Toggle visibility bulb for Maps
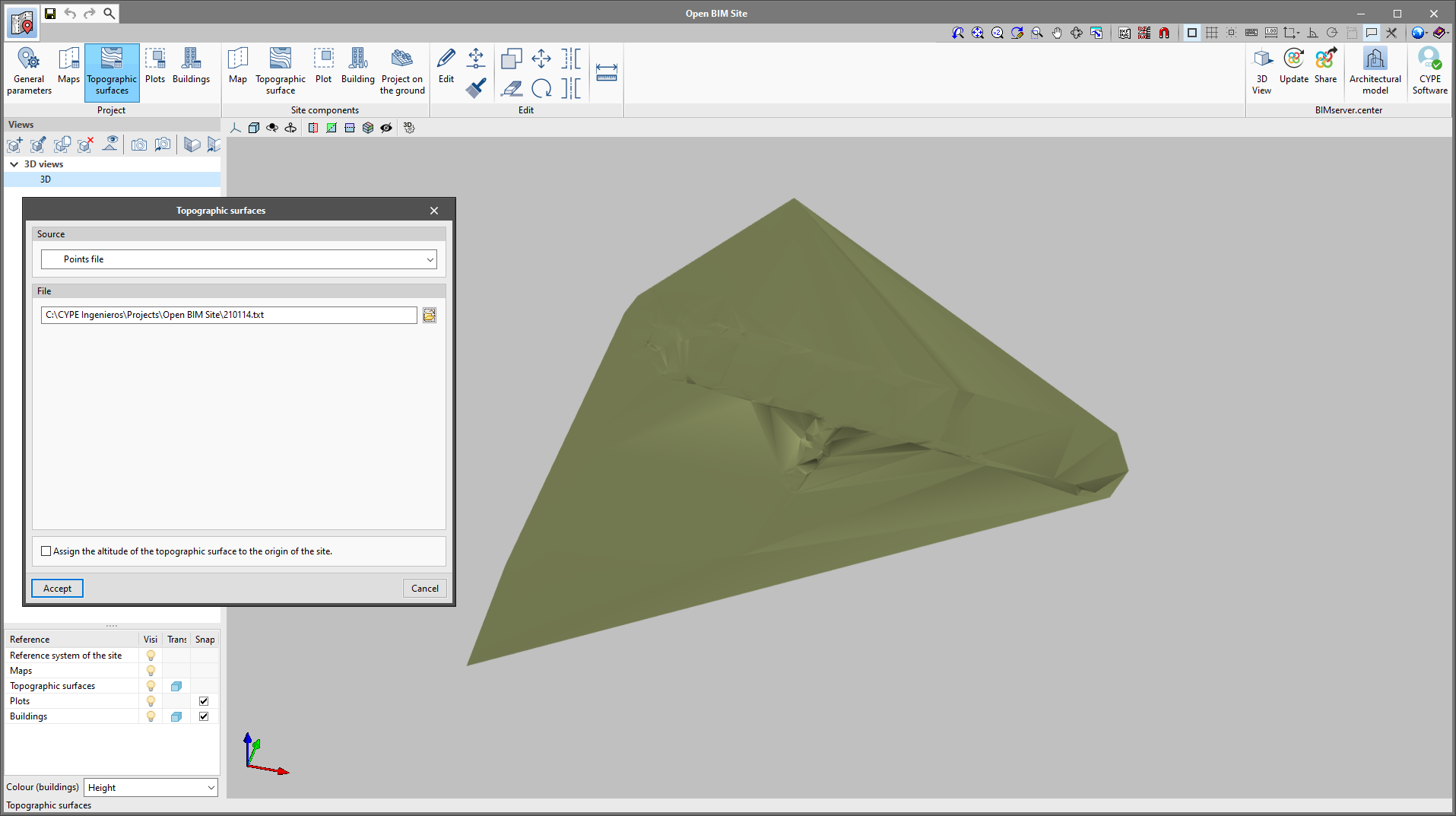 point(151,671)
